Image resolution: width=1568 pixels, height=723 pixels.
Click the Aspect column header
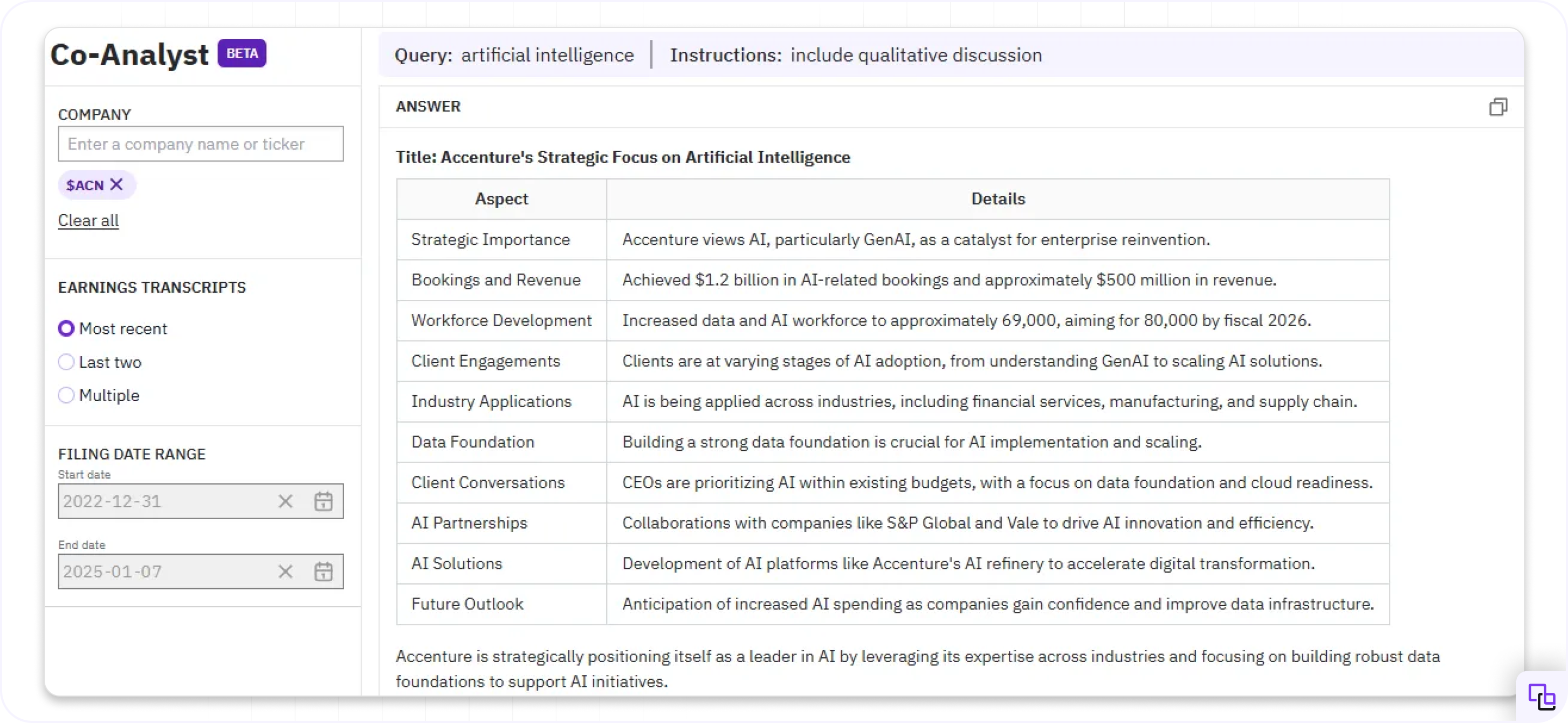coord(501,199)
